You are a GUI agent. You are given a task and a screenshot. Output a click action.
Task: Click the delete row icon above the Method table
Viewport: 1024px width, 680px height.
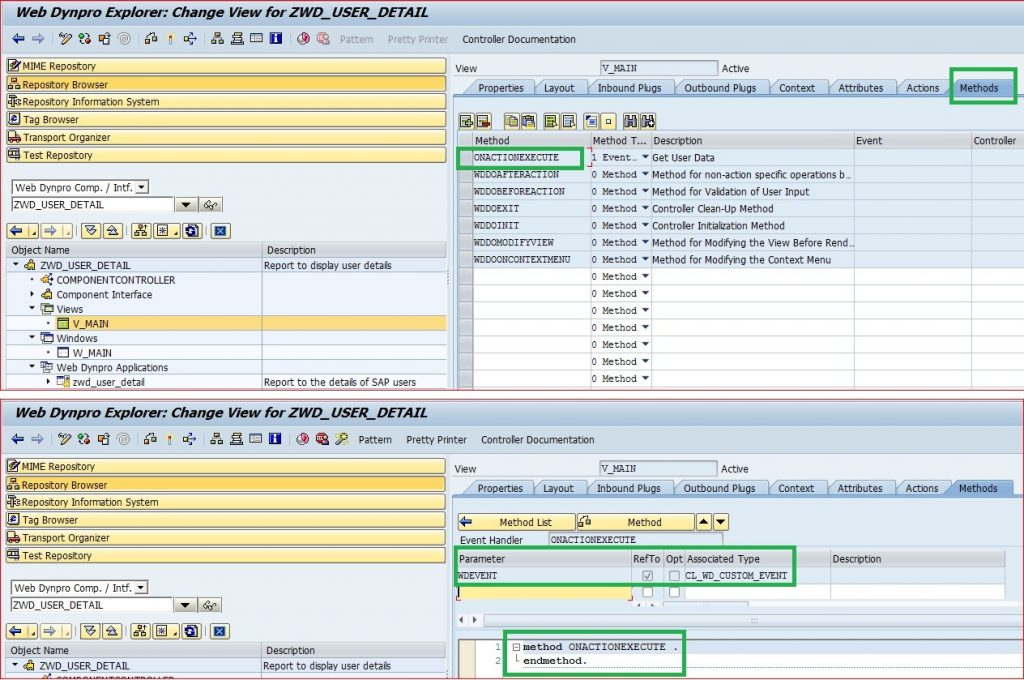coord(483,121)
